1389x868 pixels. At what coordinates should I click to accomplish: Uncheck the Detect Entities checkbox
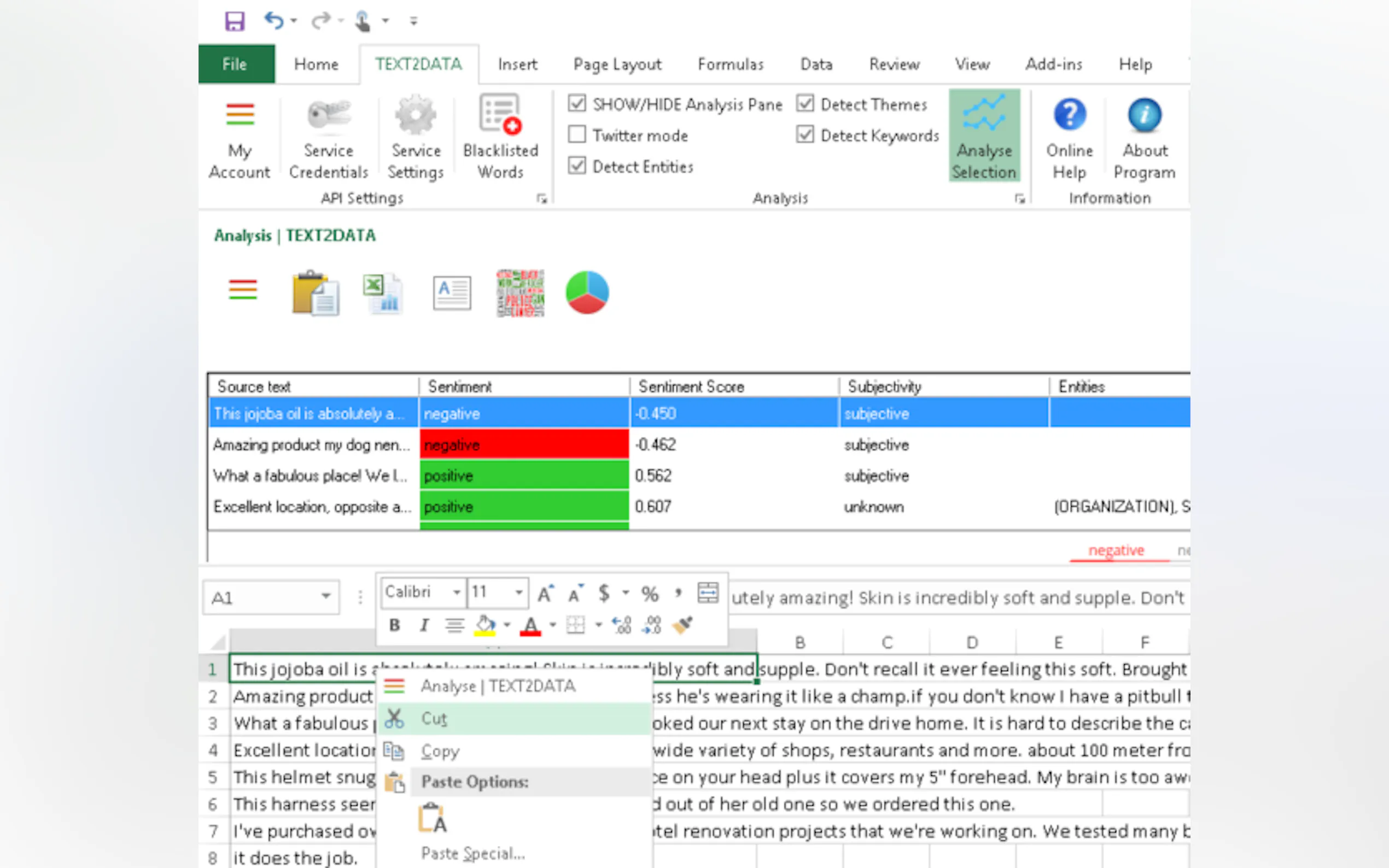[577, 167]
